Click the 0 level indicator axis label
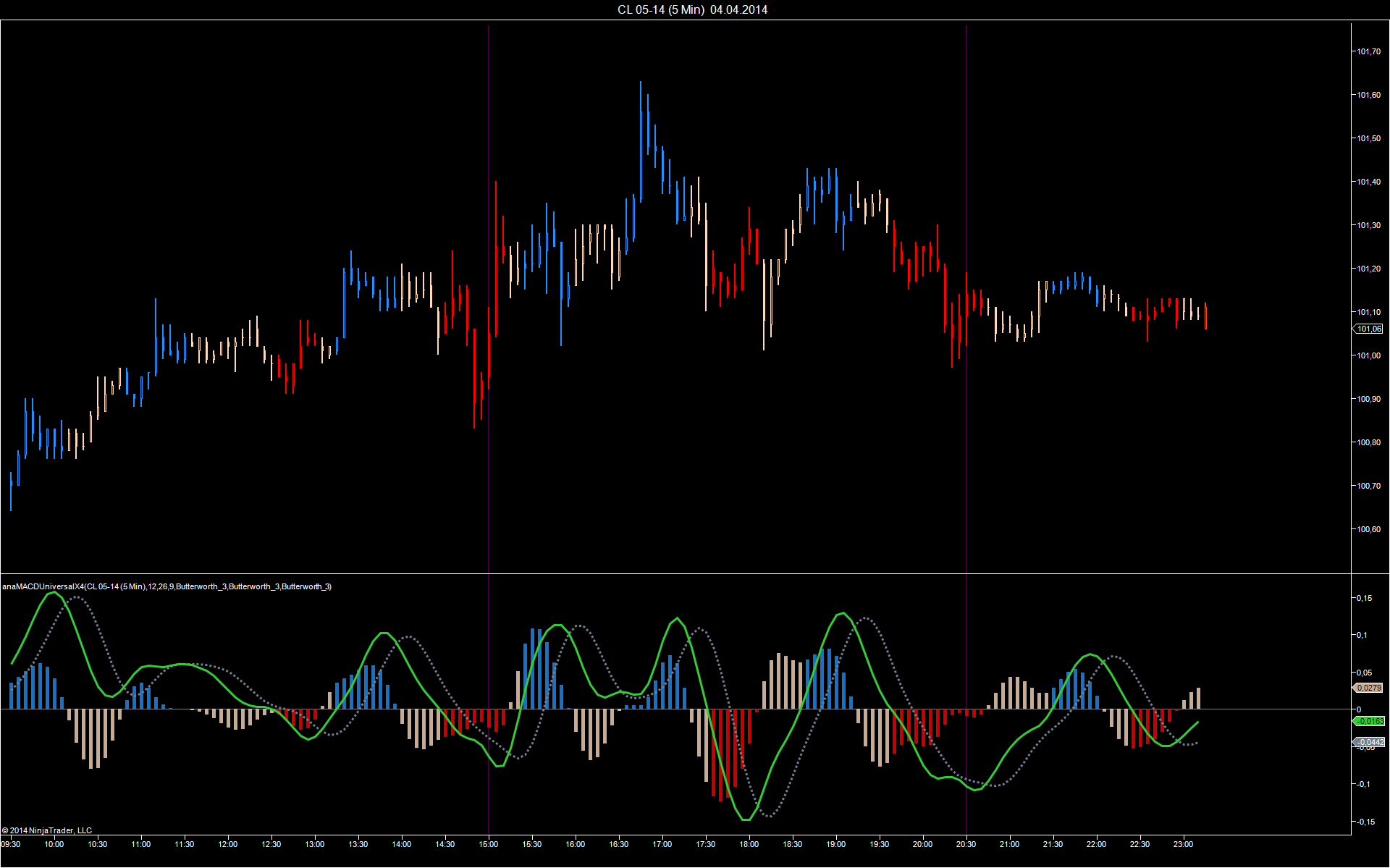This screenshot has height=868, width=1390. 1359,709
